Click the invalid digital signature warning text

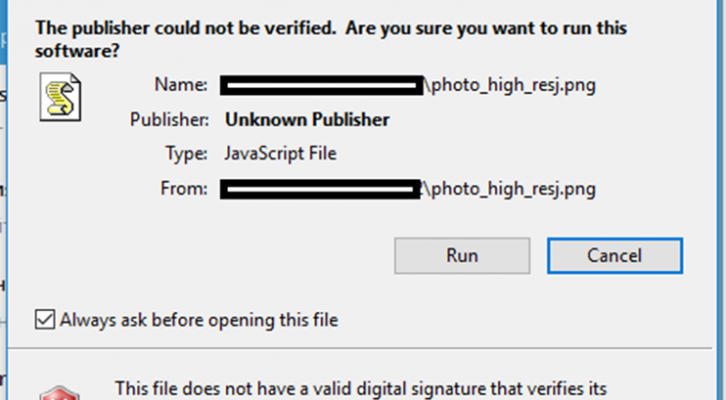click(362, 389)
